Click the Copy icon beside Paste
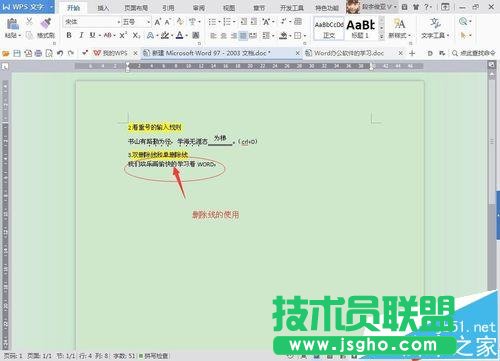Image resolution: width=500 pixels, height=361 pixels. click(30, 35)
